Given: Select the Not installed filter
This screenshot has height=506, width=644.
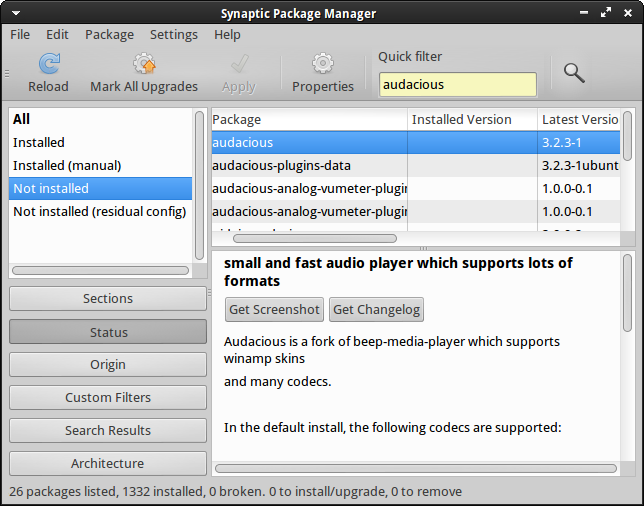Looking at the screenshot, I should coord(100,189).
